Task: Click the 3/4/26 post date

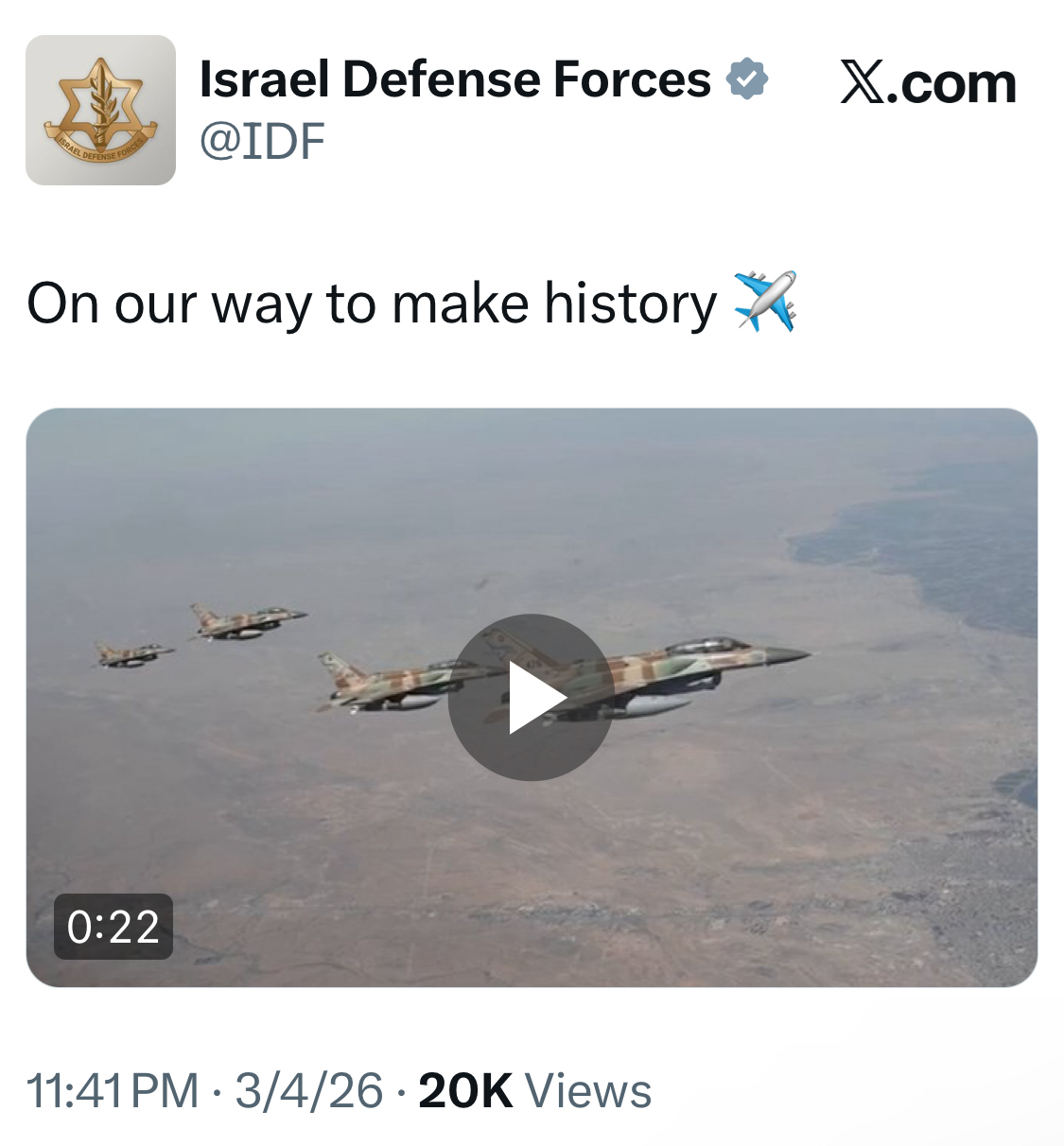Action: point(309,1091)
